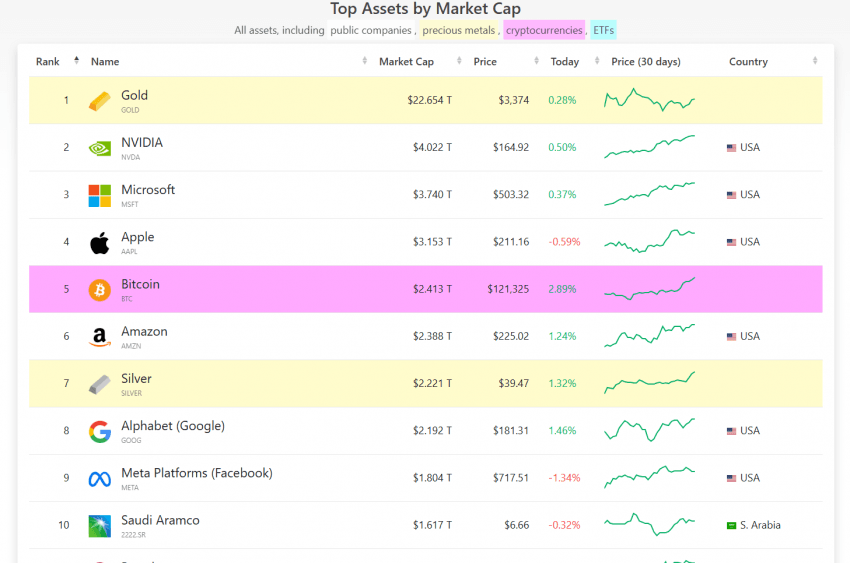This screenshot has height=563, width=850.
Task: Click Microsoft 30-day price chart
Action: [x=649, y=194]
